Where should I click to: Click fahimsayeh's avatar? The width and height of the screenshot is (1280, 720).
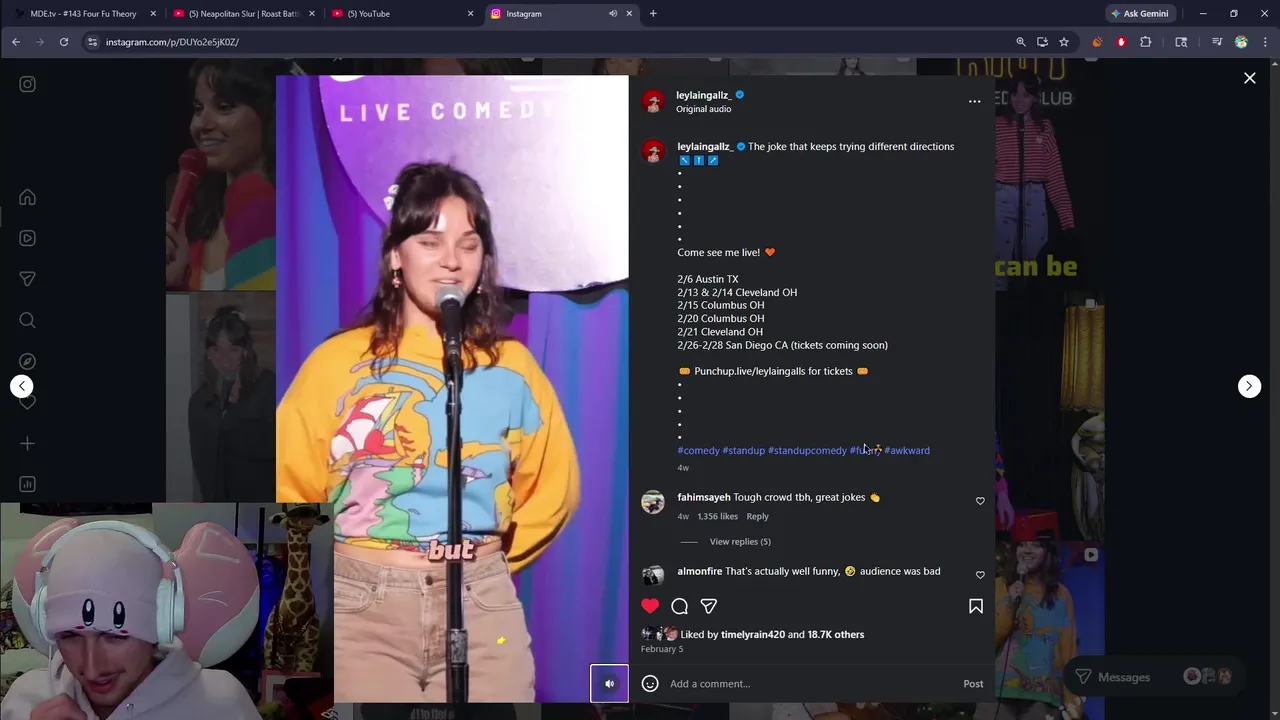[x=653, y=502]
